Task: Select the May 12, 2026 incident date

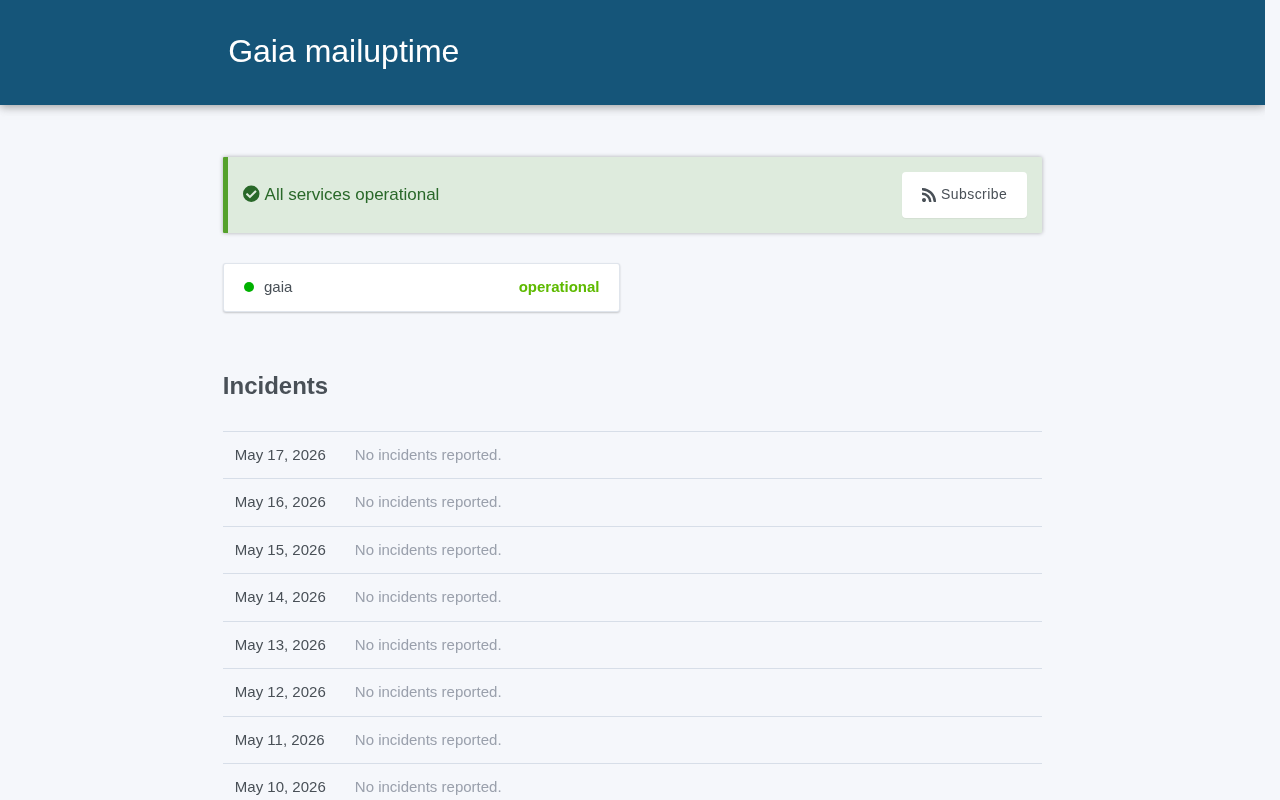Action: tap(280, 692)
